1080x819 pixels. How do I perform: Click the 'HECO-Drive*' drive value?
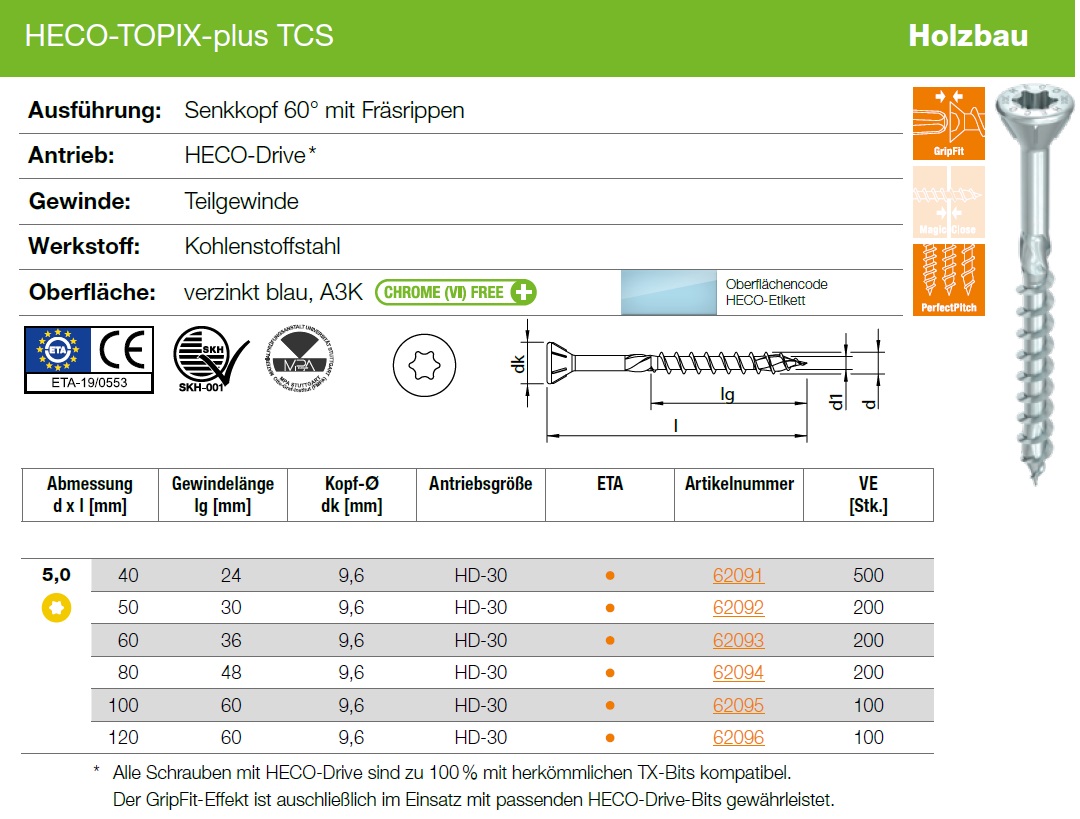(251, 155)
